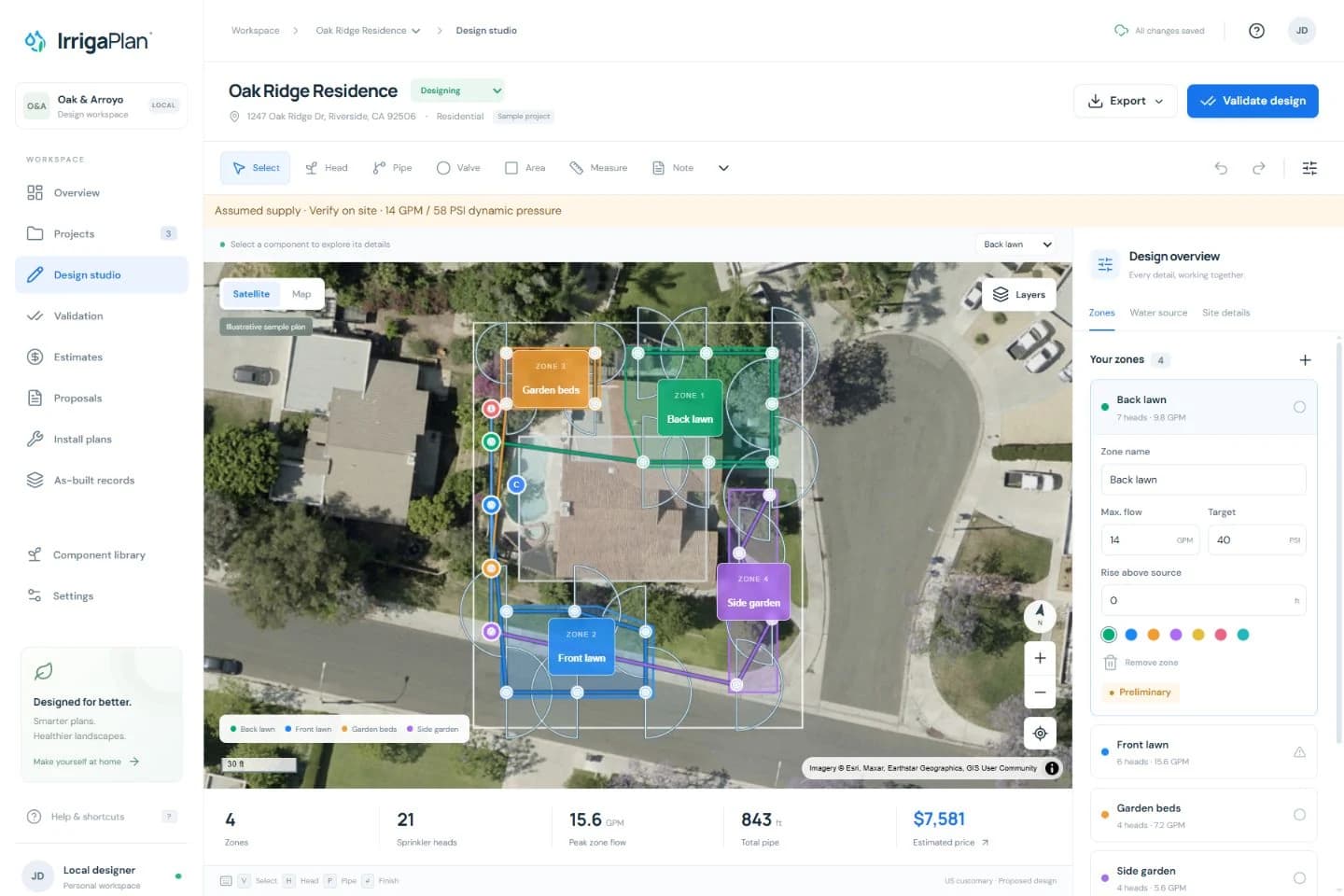This screenshot has height=896, width=1344.
Task: Open the help question mark icon
Action: [x=1256, y=31]
